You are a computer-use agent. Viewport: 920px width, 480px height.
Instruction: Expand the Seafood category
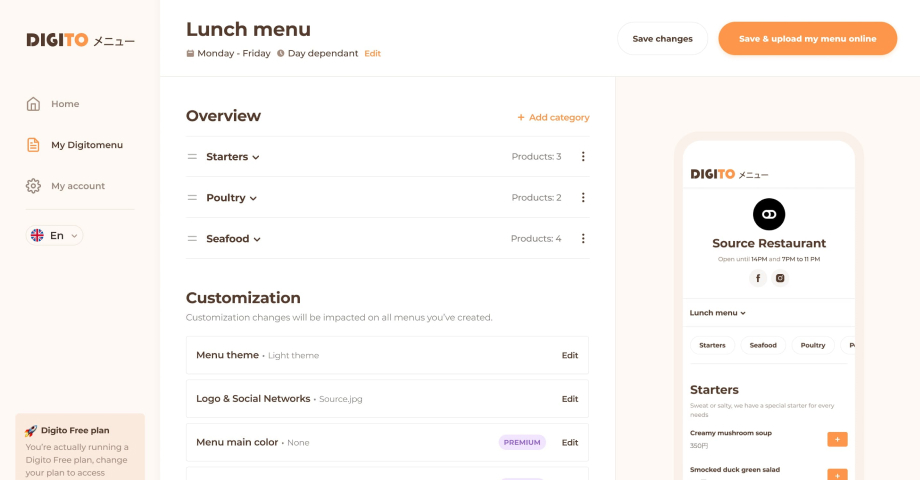coord(233,239)
